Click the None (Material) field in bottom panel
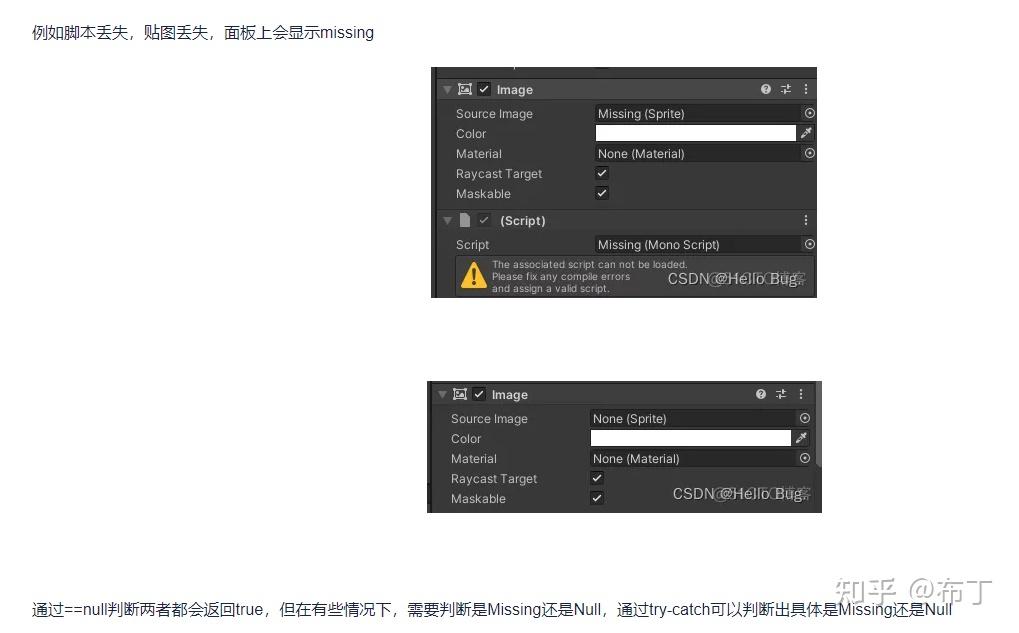 (x=693, y=459)
